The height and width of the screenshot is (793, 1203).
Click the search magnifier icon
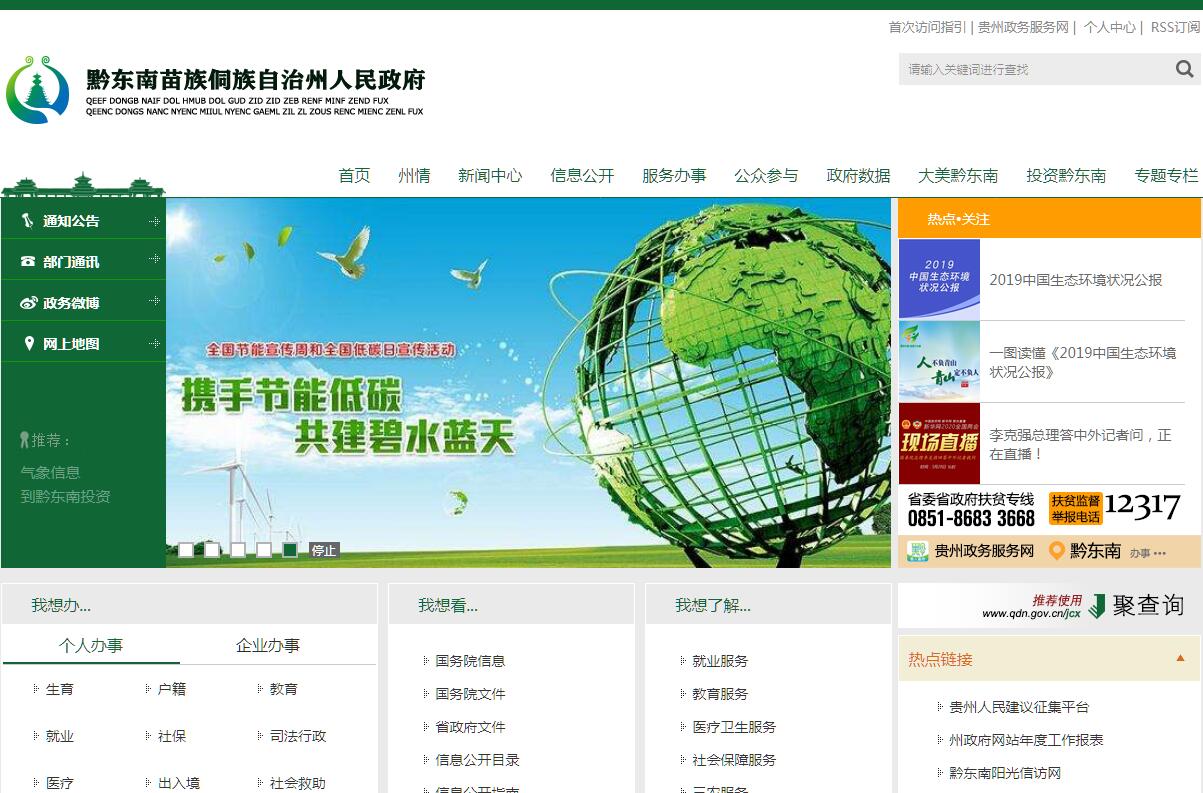pos(1184,69)
